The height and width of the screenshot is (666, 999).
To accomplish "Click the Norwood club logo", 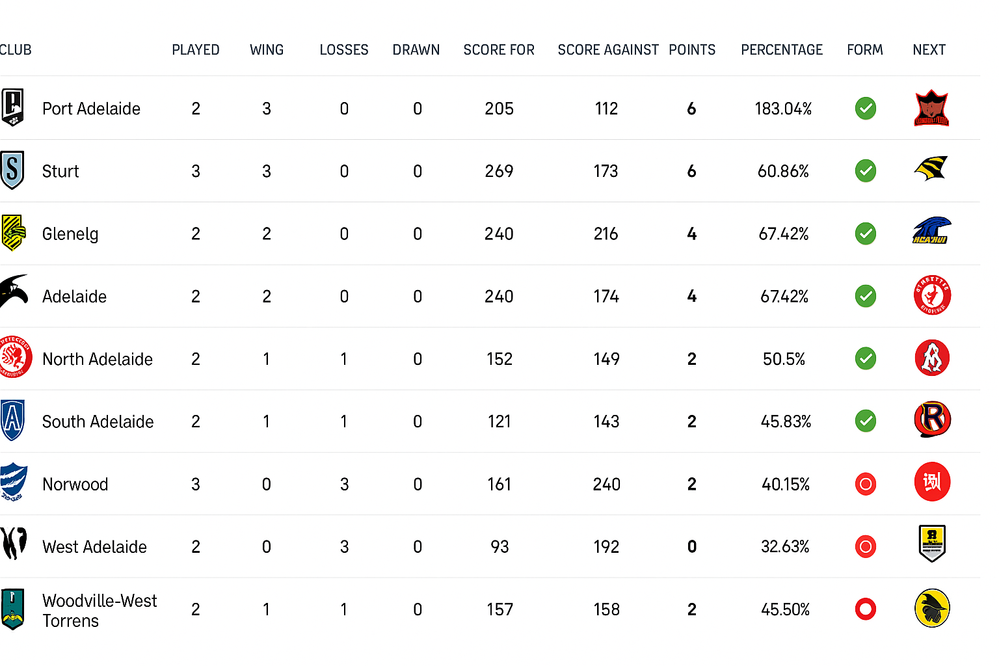I will 13,482.
